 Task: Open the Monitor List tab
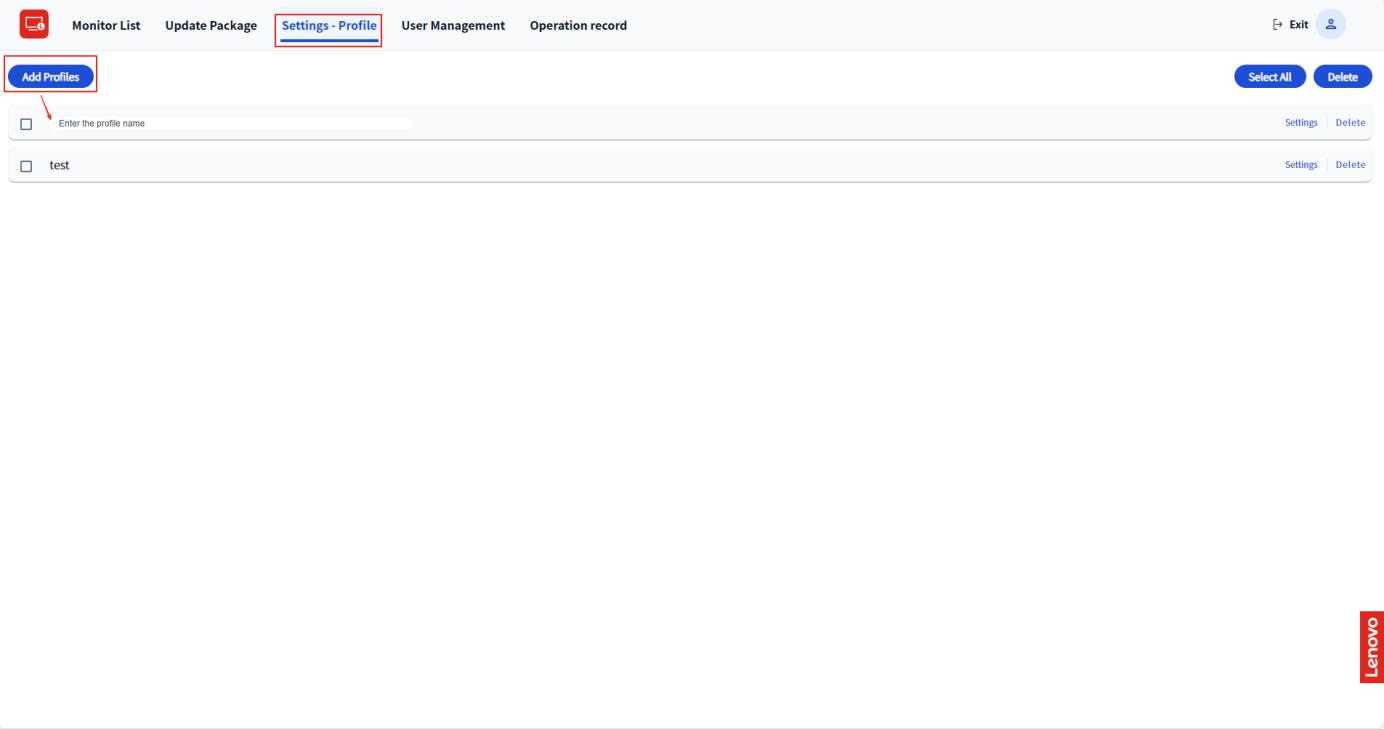pyautogui.click(x=106, y=25)
